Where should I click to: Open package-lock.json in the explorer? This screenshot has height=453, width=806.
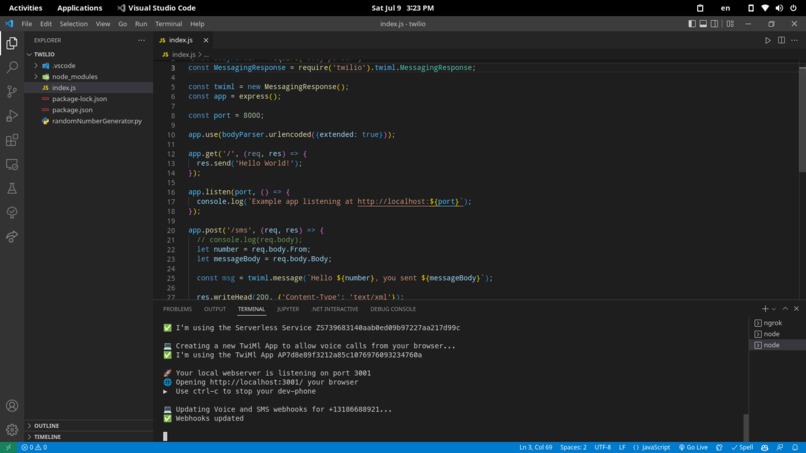pyautogui.click(x=79, y=99)
